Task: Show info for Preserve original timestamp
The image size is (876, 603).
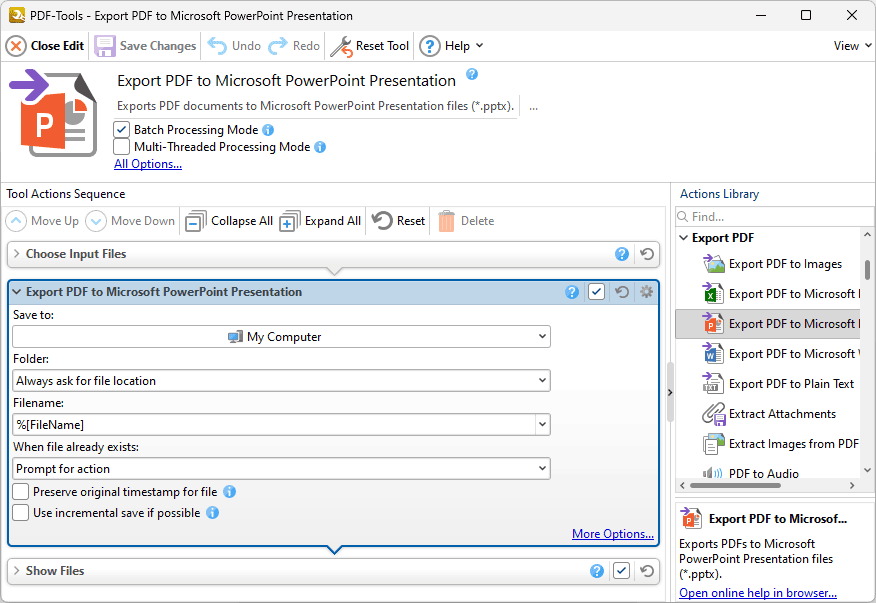Action: click(x=230, y=491)
